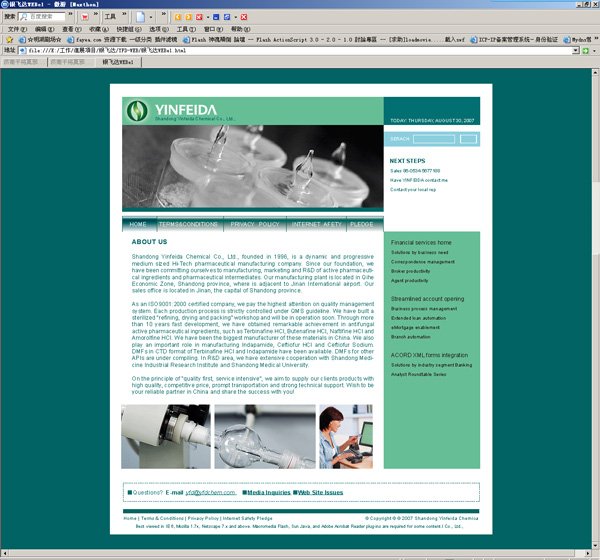
Task: Click the glass flask photo thumbnail
Action: (265, 437)
